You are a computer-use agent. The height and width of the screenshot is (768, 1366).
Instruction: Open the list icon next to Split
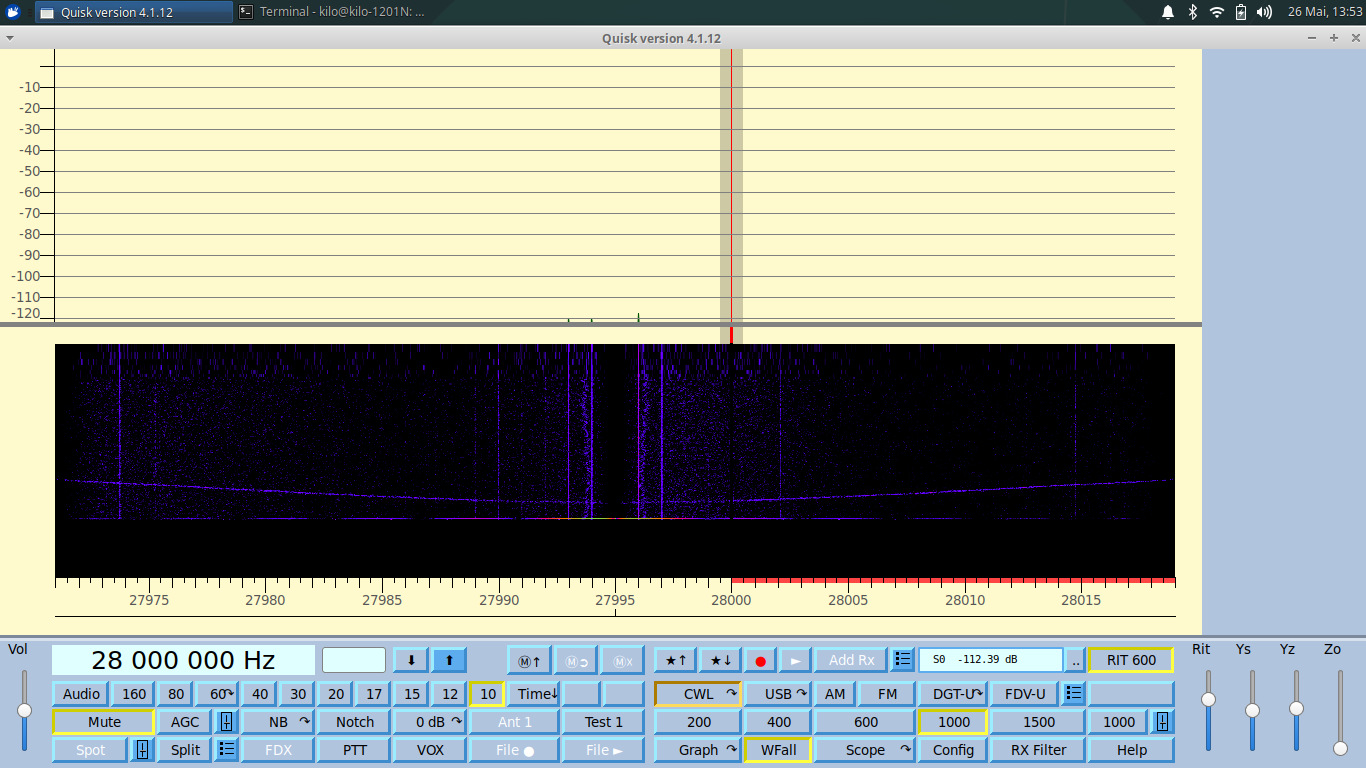click(226, 750)
